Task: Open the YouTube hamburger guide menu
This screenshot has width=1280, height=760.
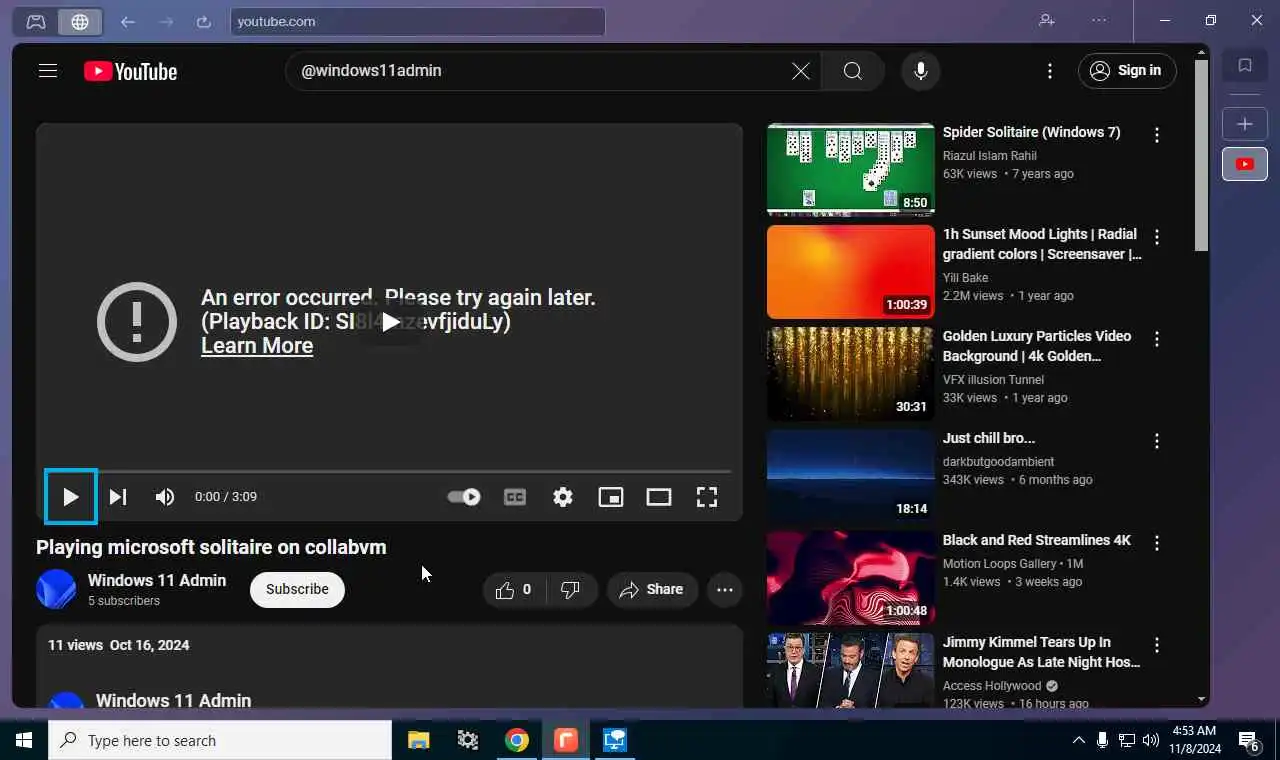Action: 48,71
